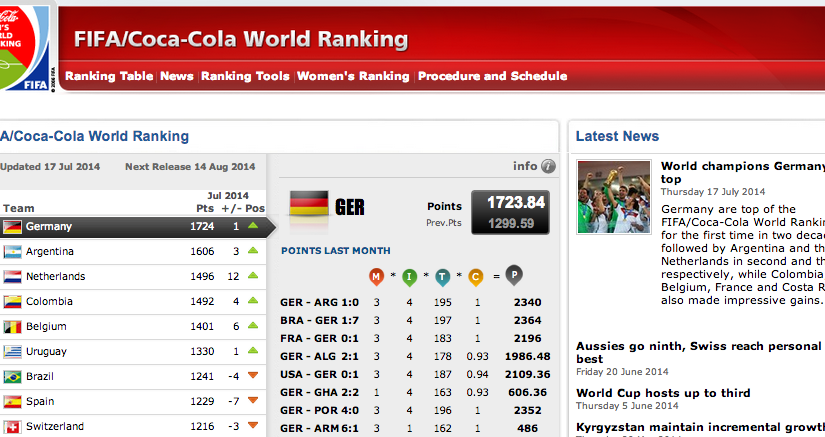This screenshot has width=825, height=437.
Task: Click the Germany flag in ranking table
Action: coord(12,227)
